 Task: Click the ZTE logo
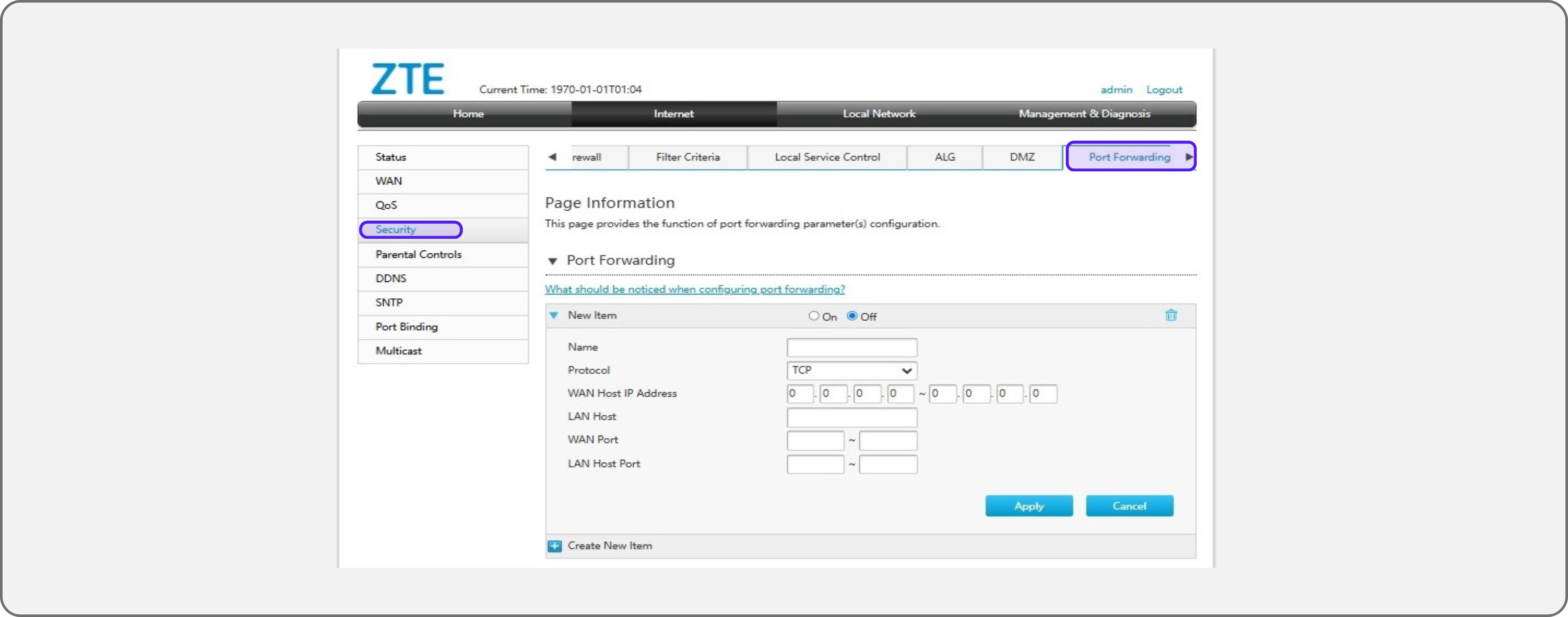[x=407, y=79]
